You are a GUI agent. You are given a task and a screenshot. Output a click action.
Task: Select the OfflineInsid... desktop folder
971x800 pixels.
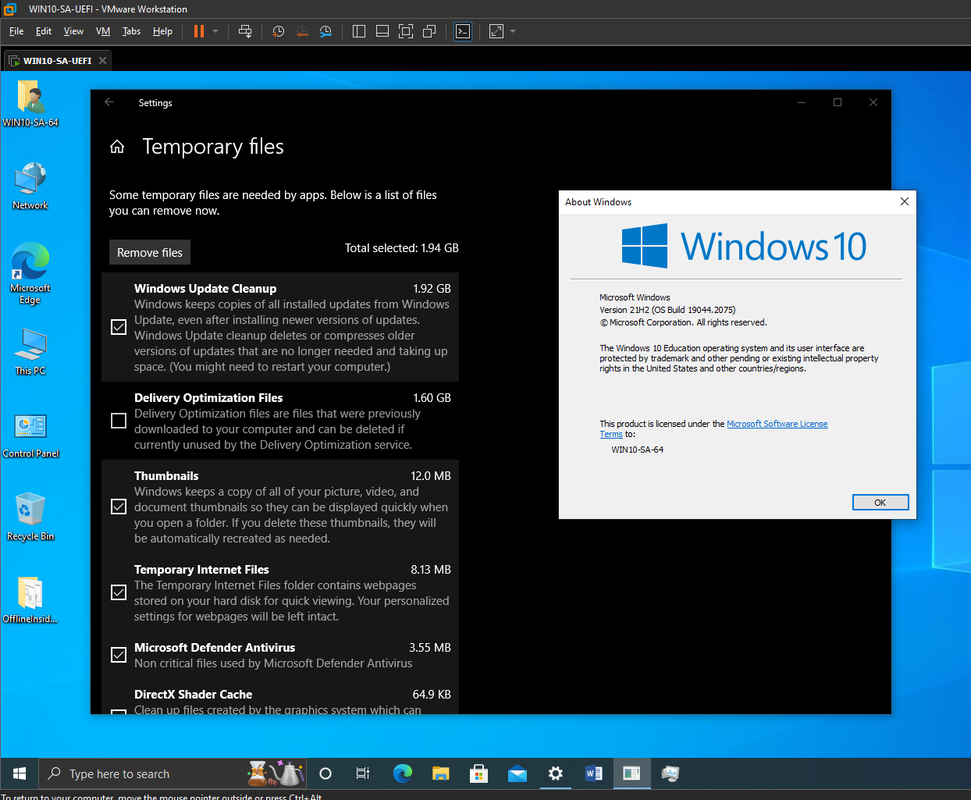point(30,599)
